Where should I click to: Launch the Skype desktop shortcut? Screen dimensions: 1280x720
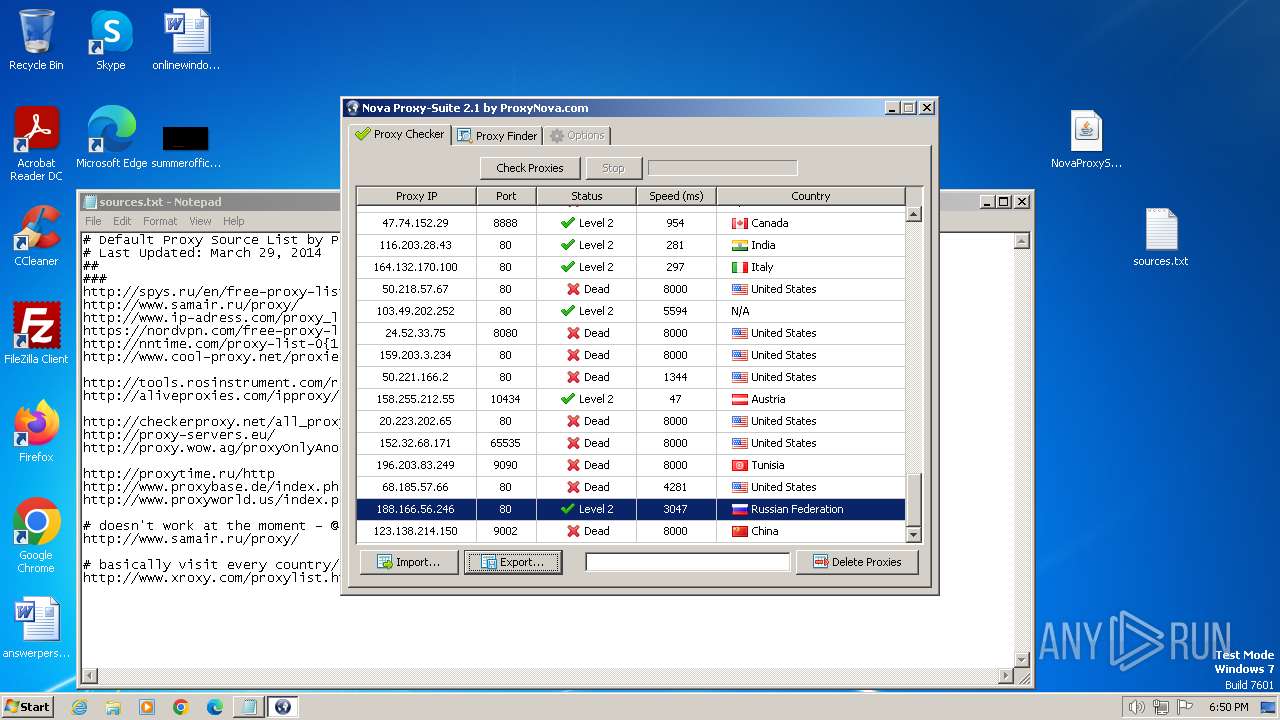(x=110, y=40)
